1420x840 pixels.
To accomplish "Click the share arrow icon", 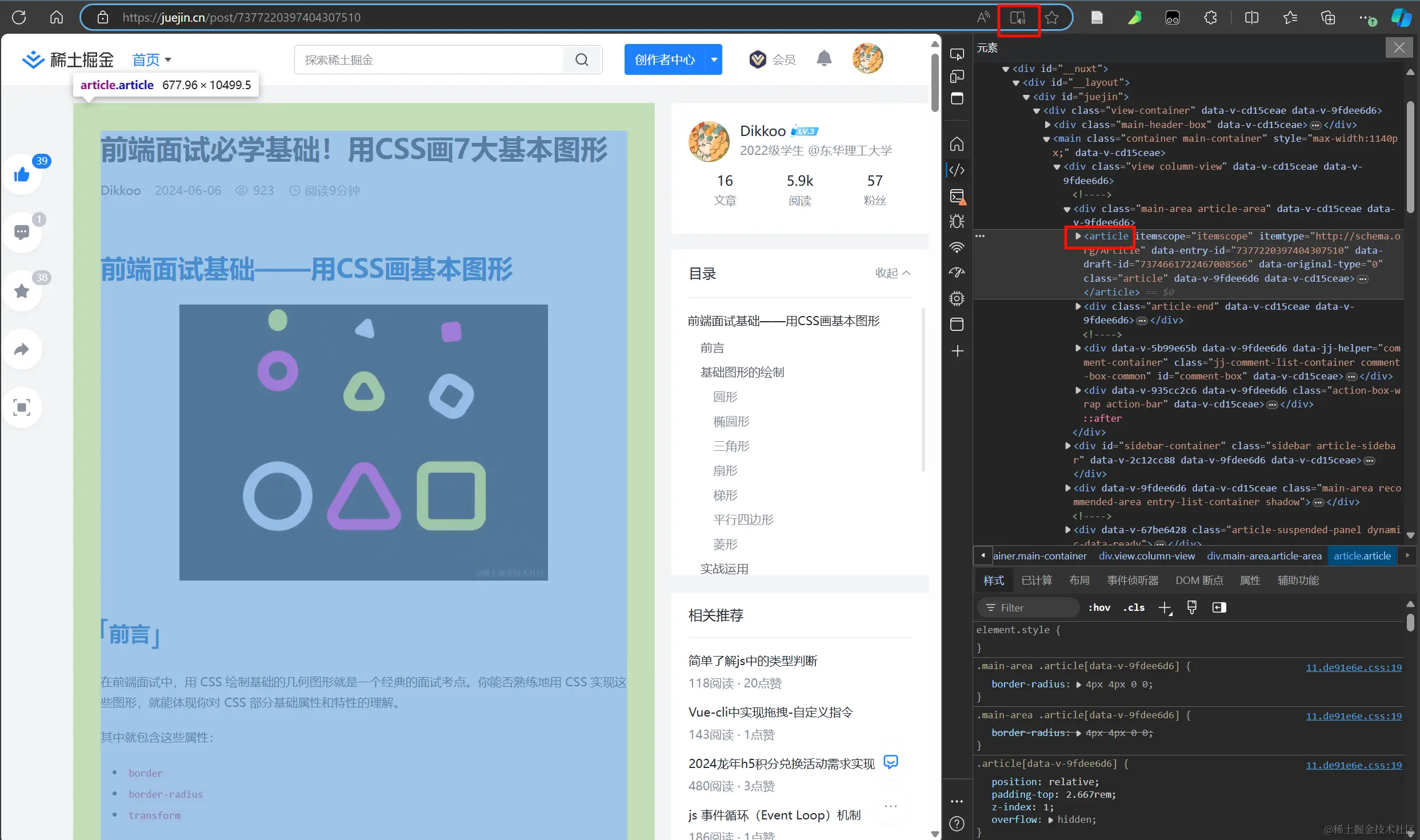I will (22, 349).
